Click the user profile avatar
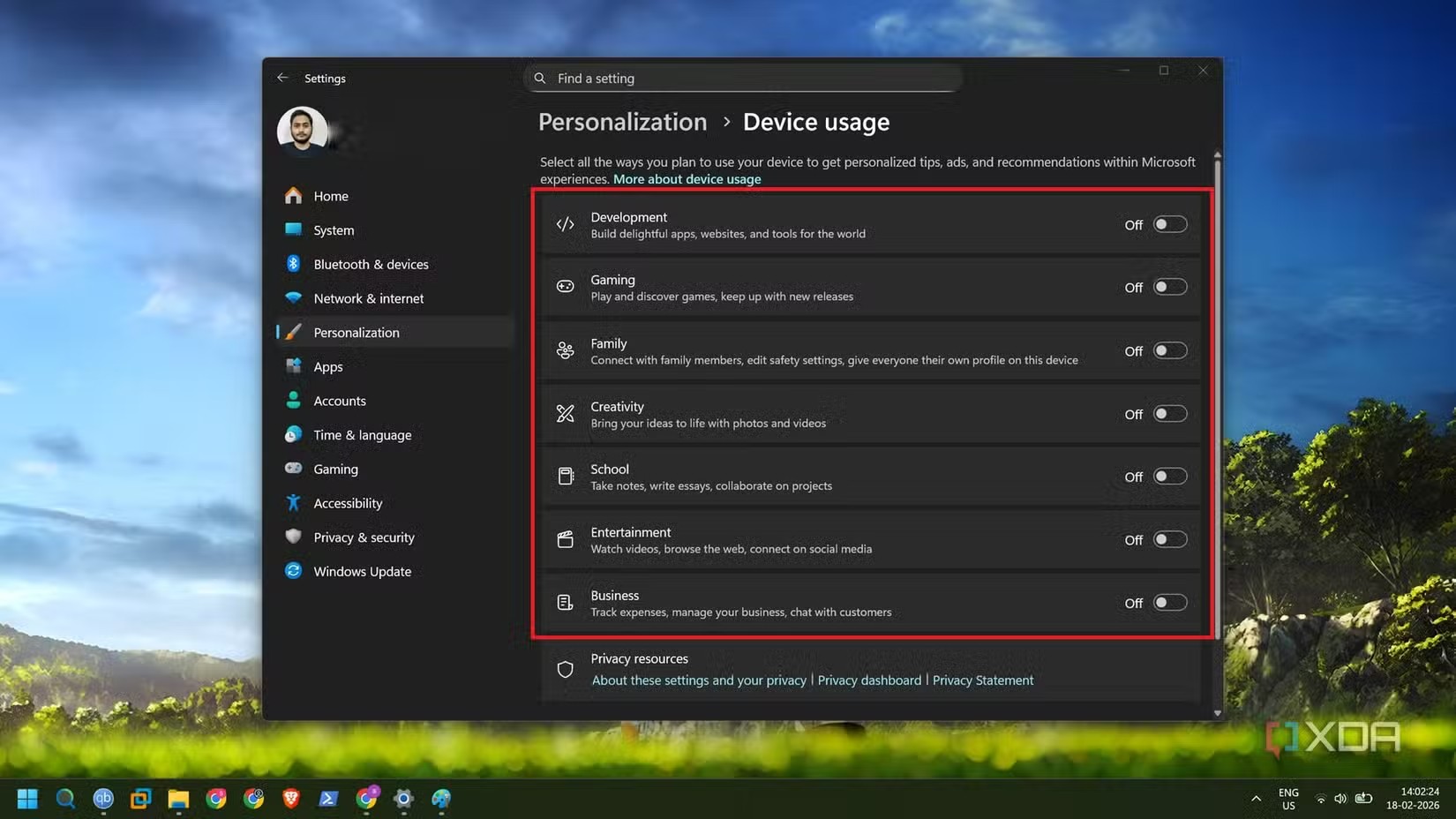This screenshot has height=819, width=1456. pyautogui.click(x=303, y=131)
